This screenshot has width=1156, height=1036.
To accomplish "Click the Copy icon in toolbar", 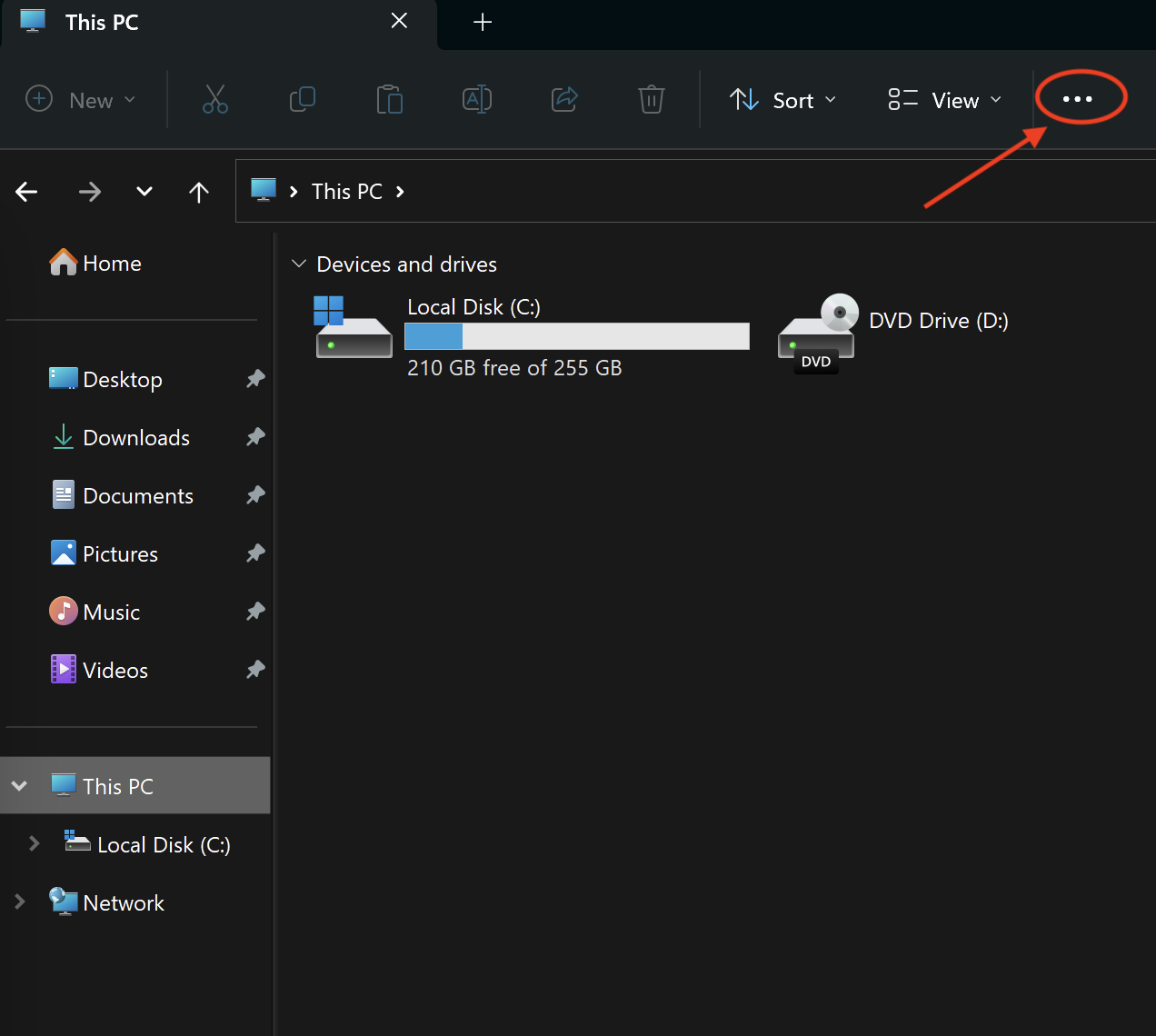I will (x=302, y=99).
